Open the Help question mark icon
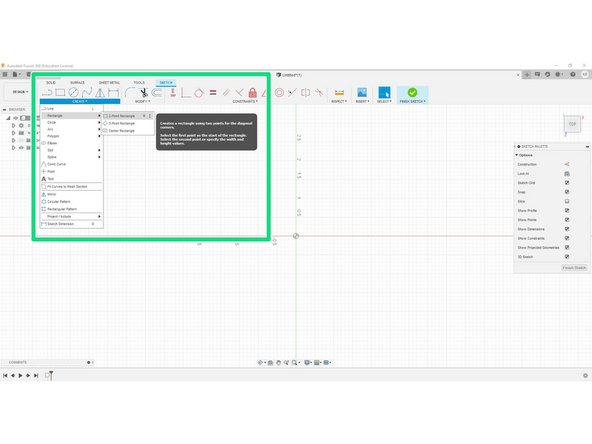This screenshot has height=444, width=592. (x=573, y=74)
